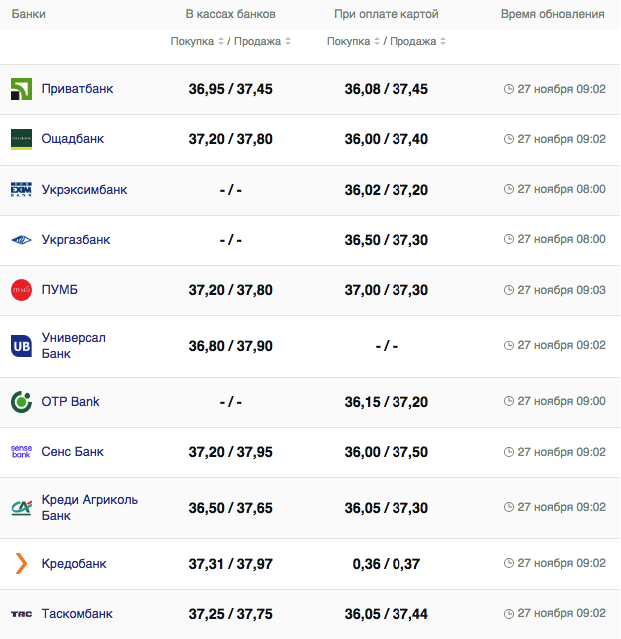Click the Универсал Банк UB logo

click(x=21, y=345)
